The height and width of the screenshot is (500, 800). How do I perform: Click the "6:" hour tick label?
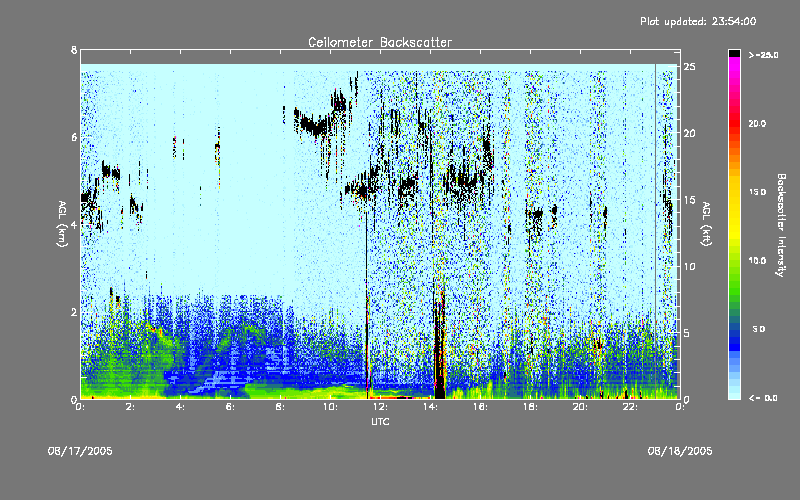click(231, 407)
